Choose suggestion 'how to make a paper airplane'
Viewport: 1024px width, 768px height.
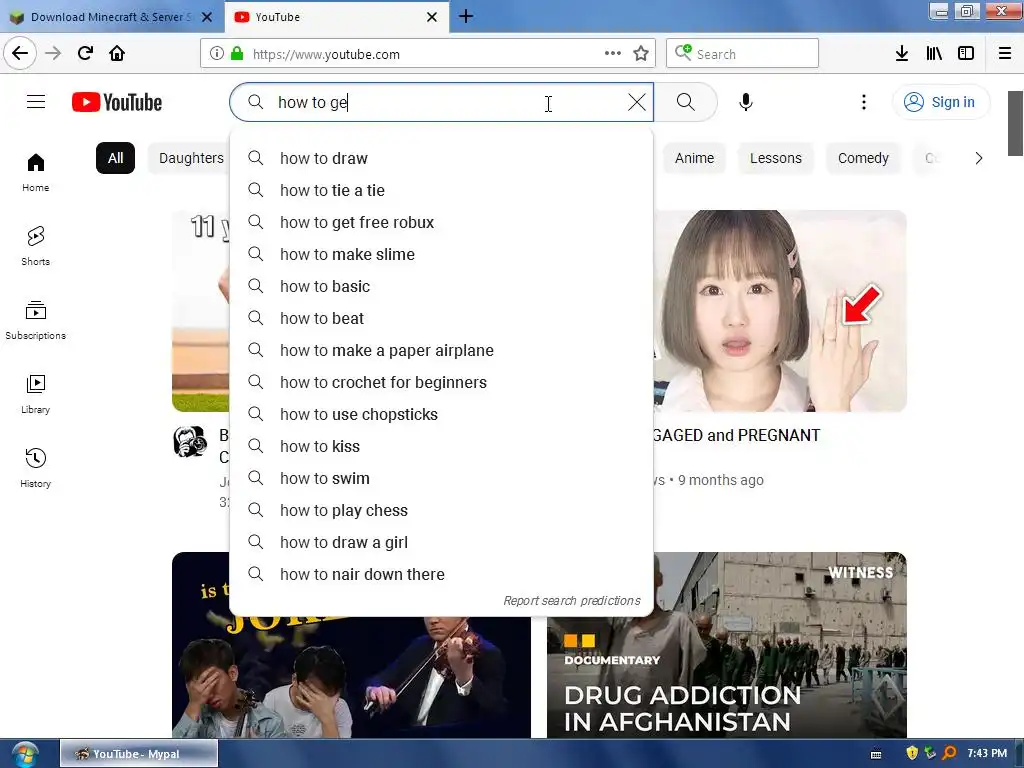click(x=441, y=350)
